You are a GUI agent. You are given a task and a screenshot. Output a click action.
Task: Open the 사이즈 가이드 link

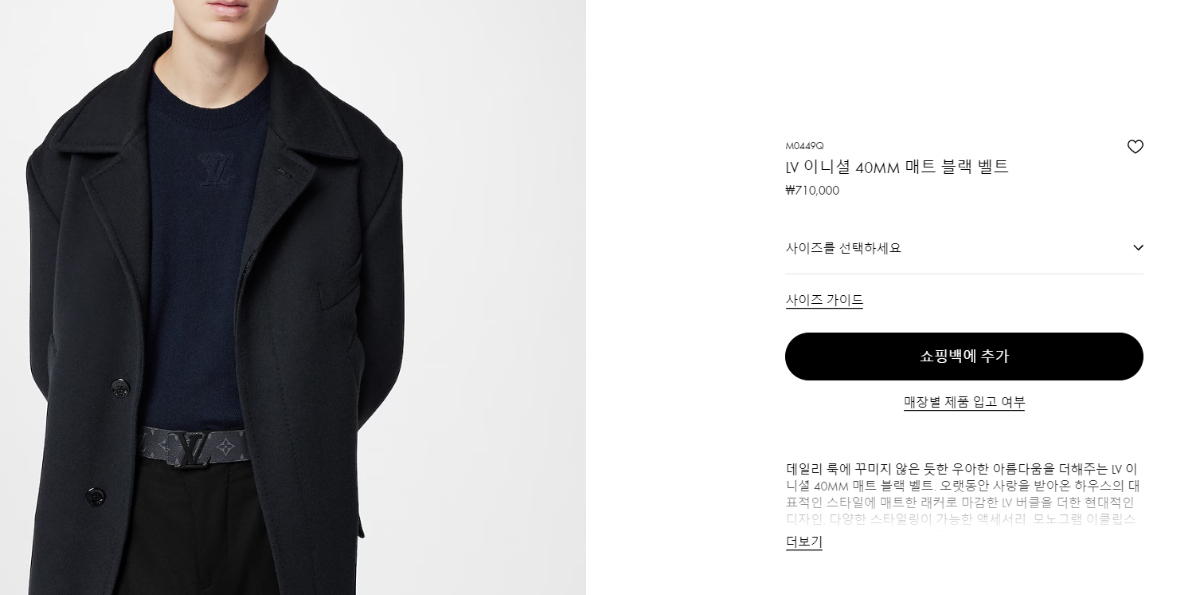(x=824, y=300)
